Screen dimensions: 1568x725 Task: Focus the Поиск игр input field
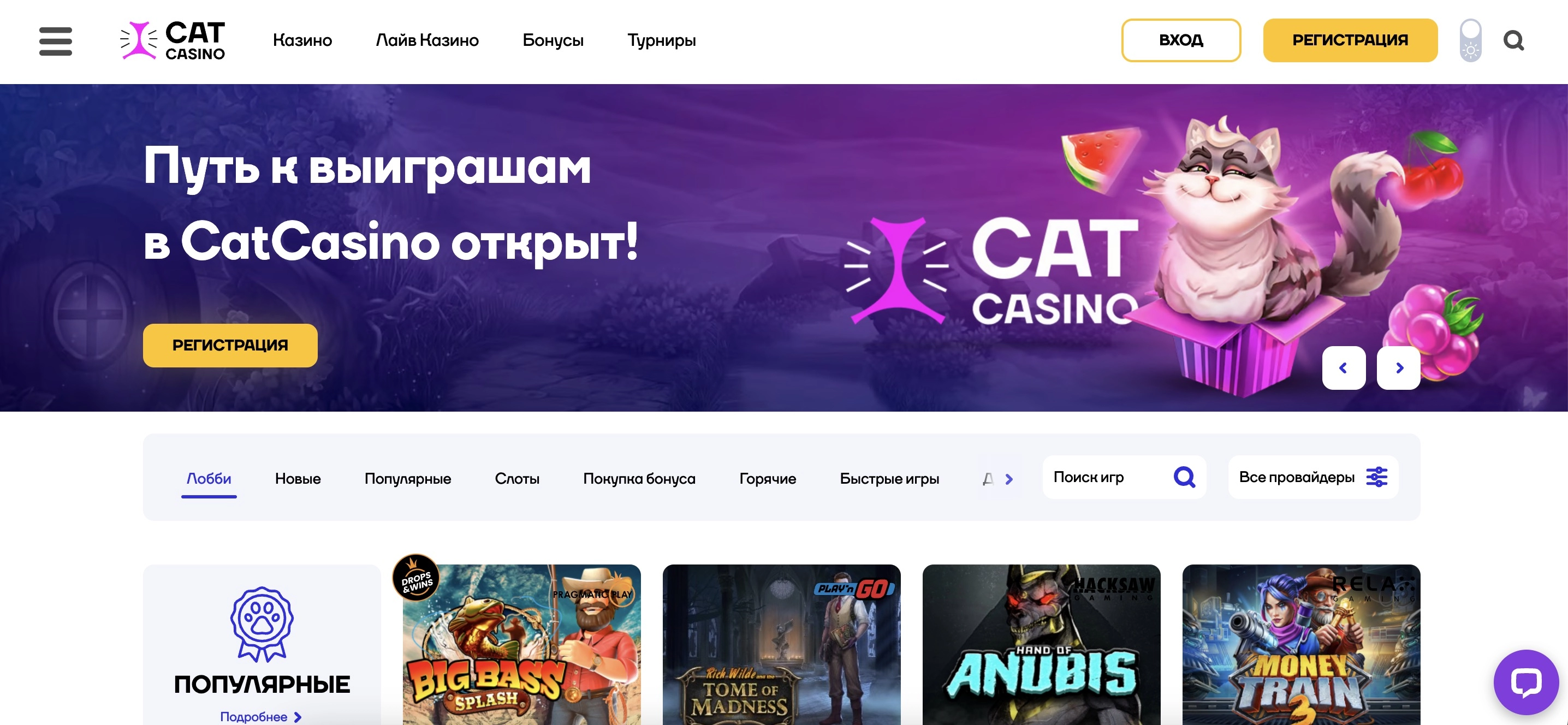coord(1108,477)
